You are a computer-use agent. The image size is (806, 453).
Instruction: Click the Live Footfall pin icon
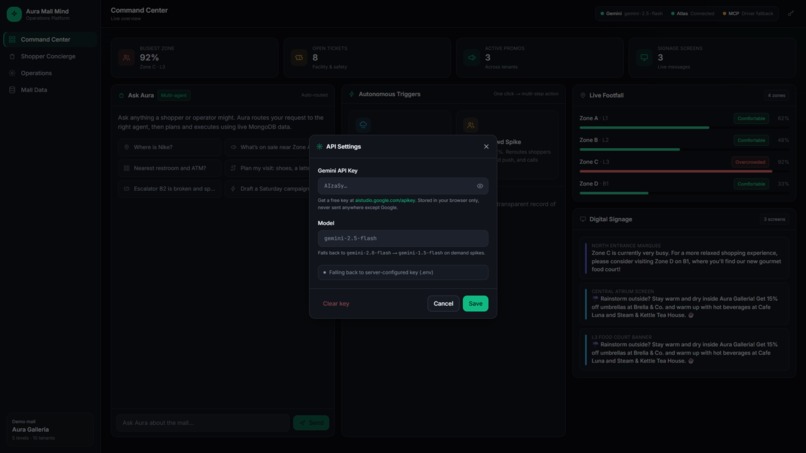point(583,96)
